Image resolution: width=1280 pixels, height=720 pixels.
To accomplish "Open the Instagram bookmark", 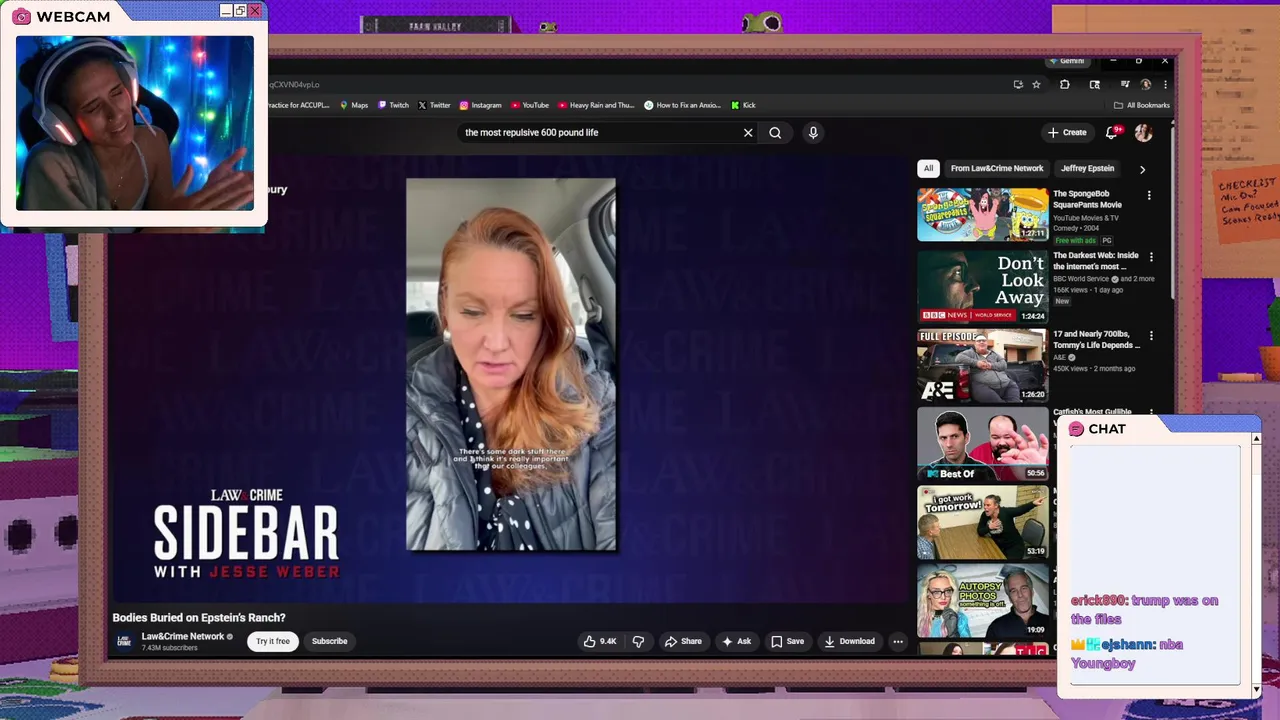I will coord(481,105).
